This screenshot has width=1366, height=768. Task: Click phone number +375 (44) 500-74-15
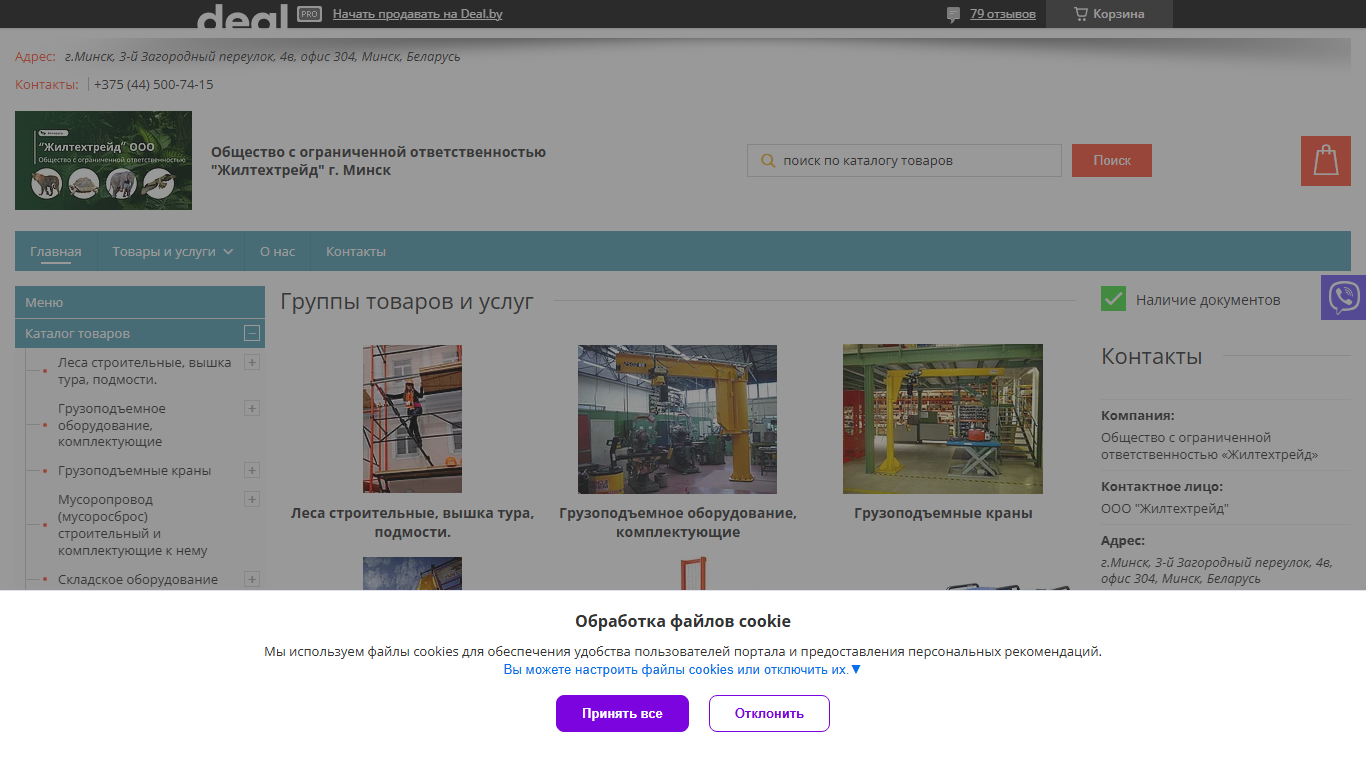(153, 84)
